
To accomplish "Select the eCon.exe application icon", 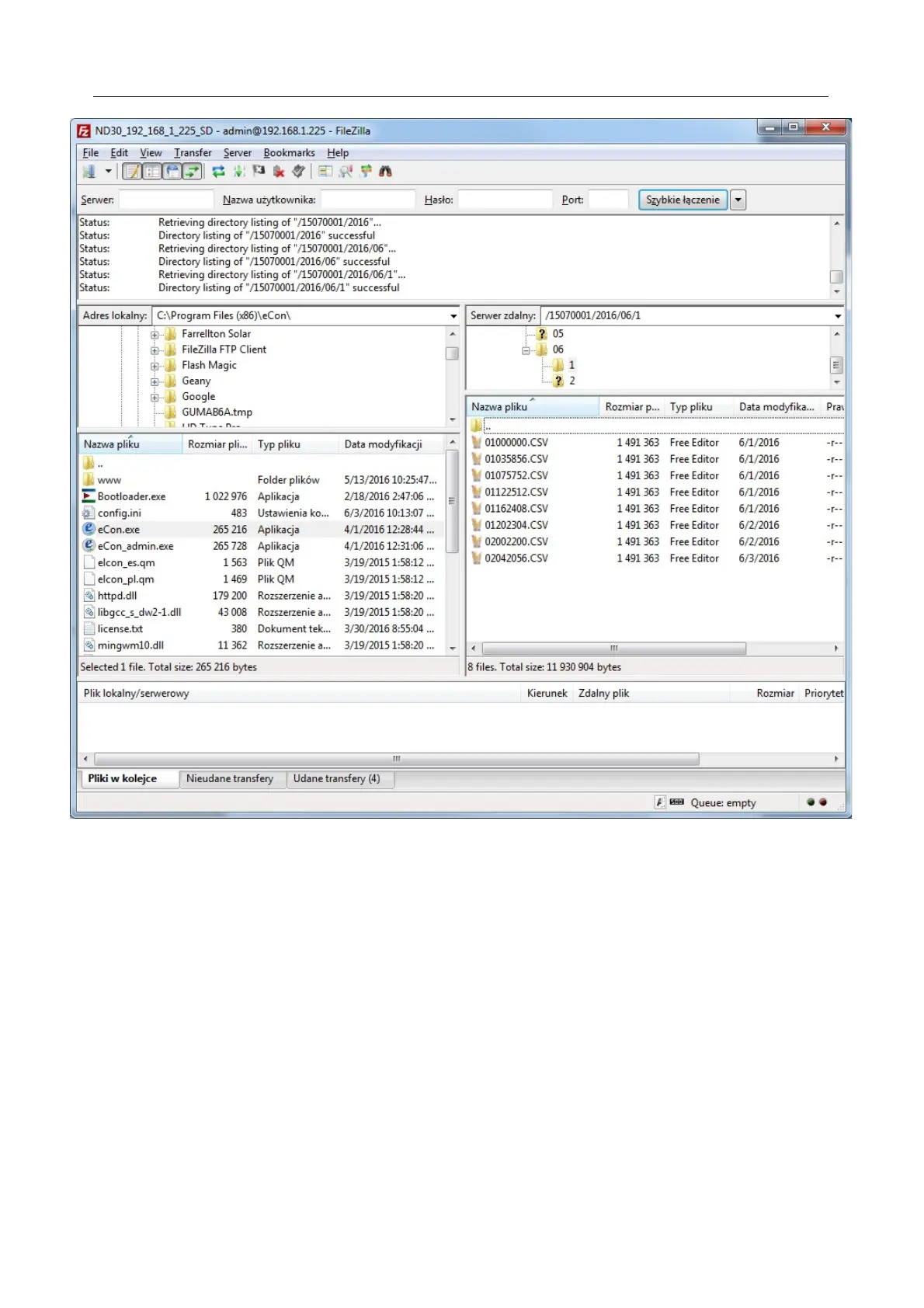I will (x=89, y=529).
